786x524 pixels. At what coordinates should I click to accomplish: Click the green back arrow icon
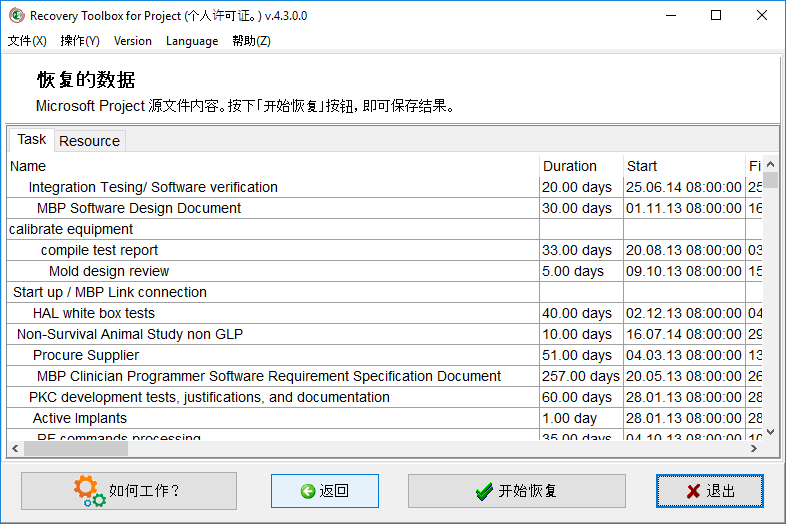[x=308, y=491]
